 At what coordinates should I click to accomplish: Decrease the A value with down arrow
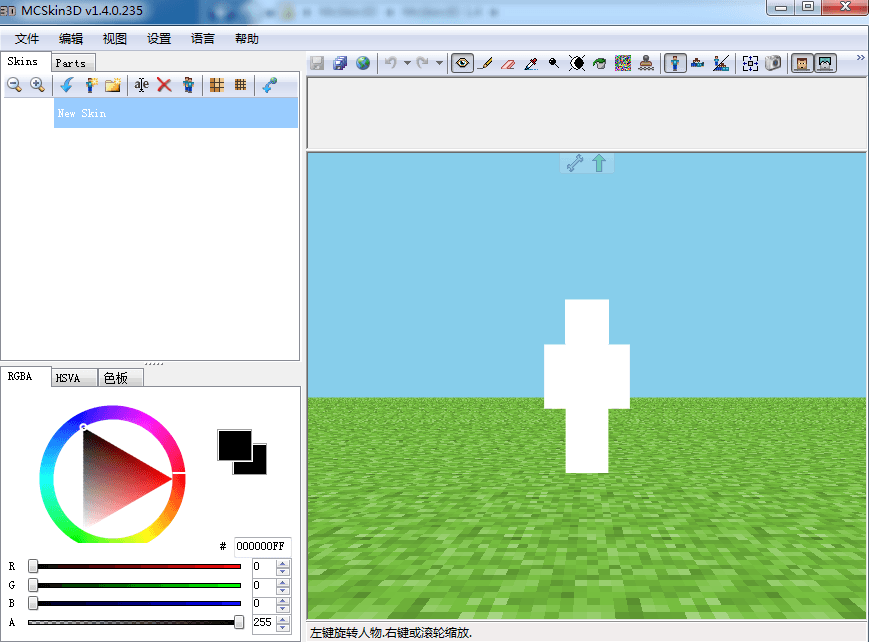tap(283, 626)
